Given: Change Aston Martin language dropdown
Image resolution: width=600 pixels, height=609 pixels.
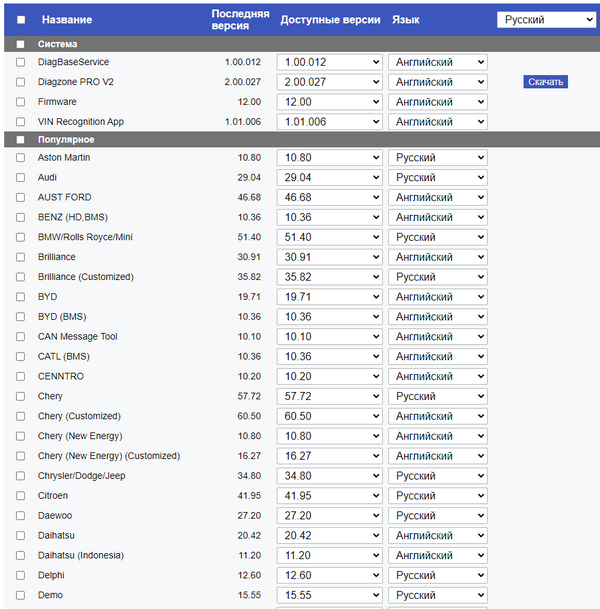Looking at the screenshot, I should click(438, 158).
